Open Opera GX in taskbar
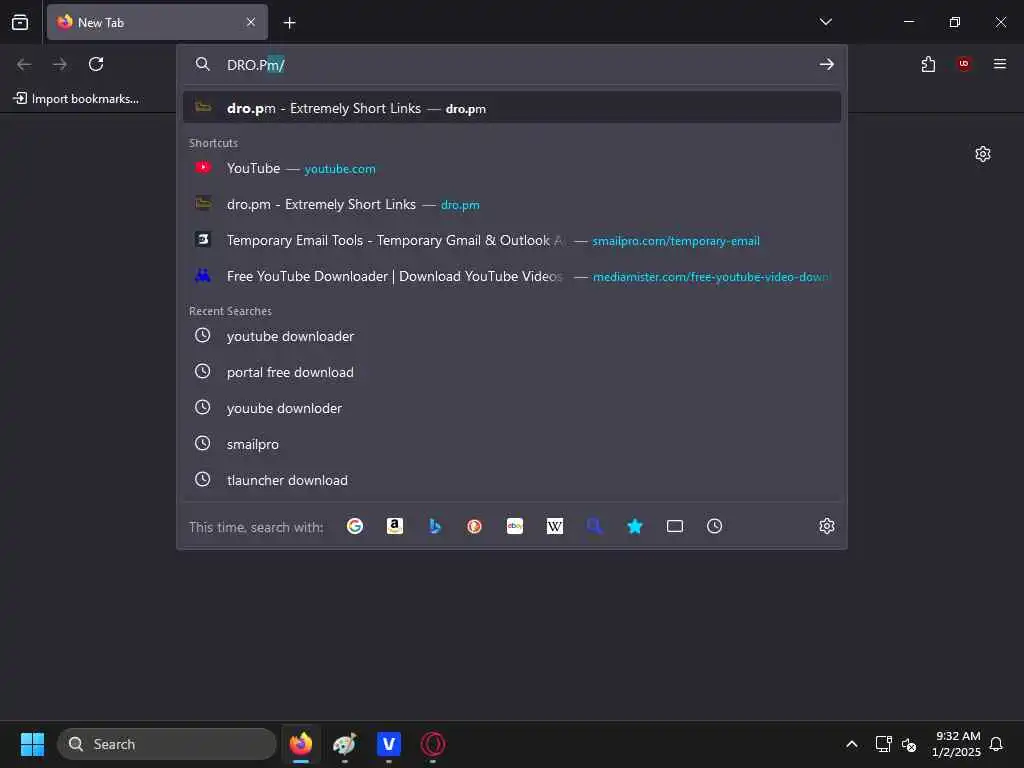Viewport: 1024px width, 768px height. (432, 744)
